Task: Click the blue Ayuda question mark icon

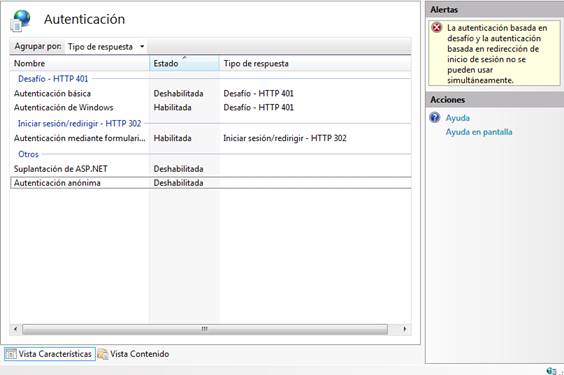Action: click(x=435, y=117)
